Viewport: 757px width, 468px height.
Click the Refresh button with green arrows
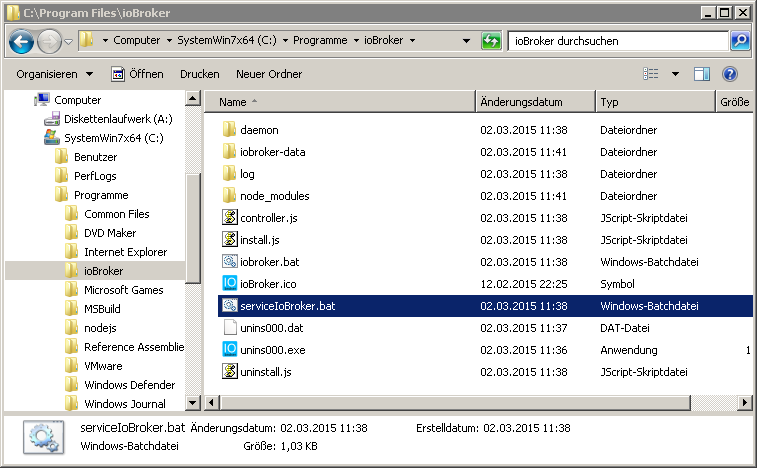(x=491, y=41)
